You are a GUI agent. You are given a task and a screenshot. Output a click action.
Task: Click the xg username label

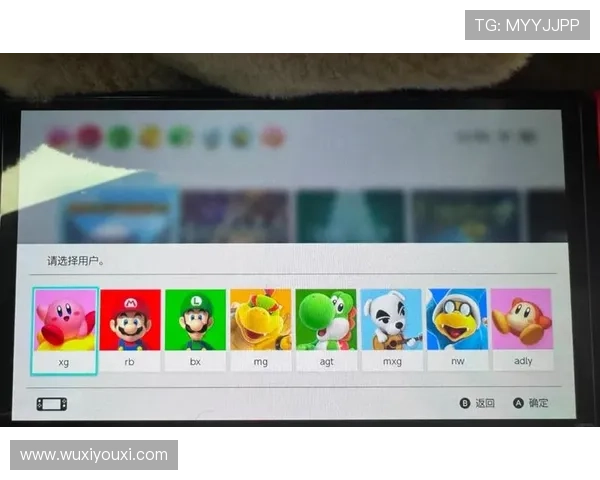[65, 361]
